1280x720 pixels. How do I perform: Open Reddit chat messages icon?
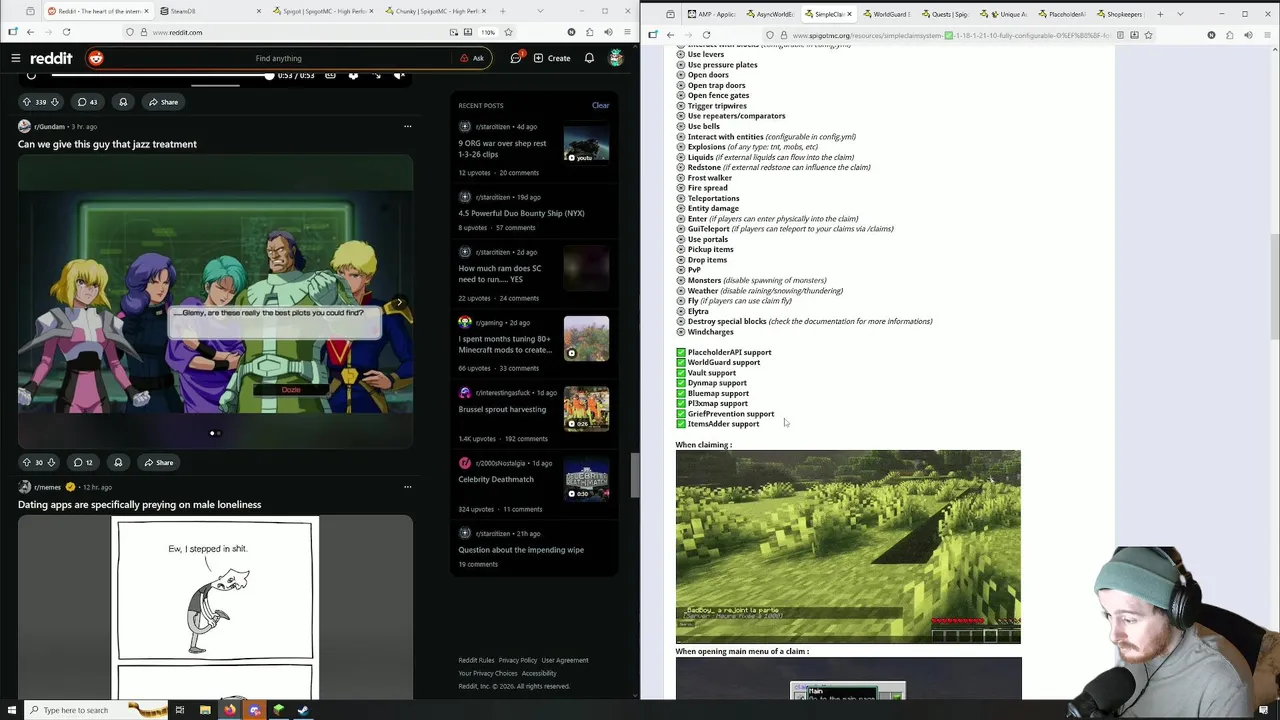(x=516, y=58)
